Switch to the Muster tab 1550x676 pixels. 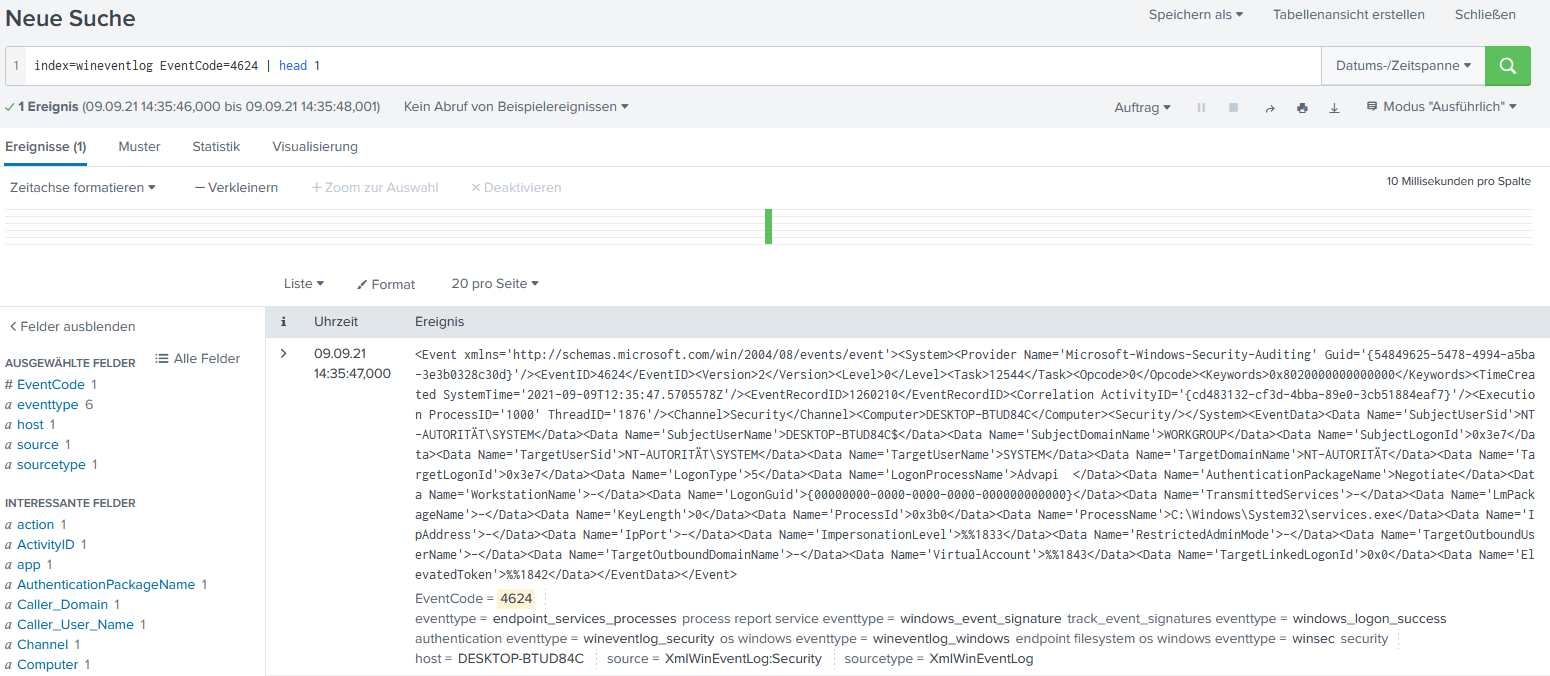[139, 146]
